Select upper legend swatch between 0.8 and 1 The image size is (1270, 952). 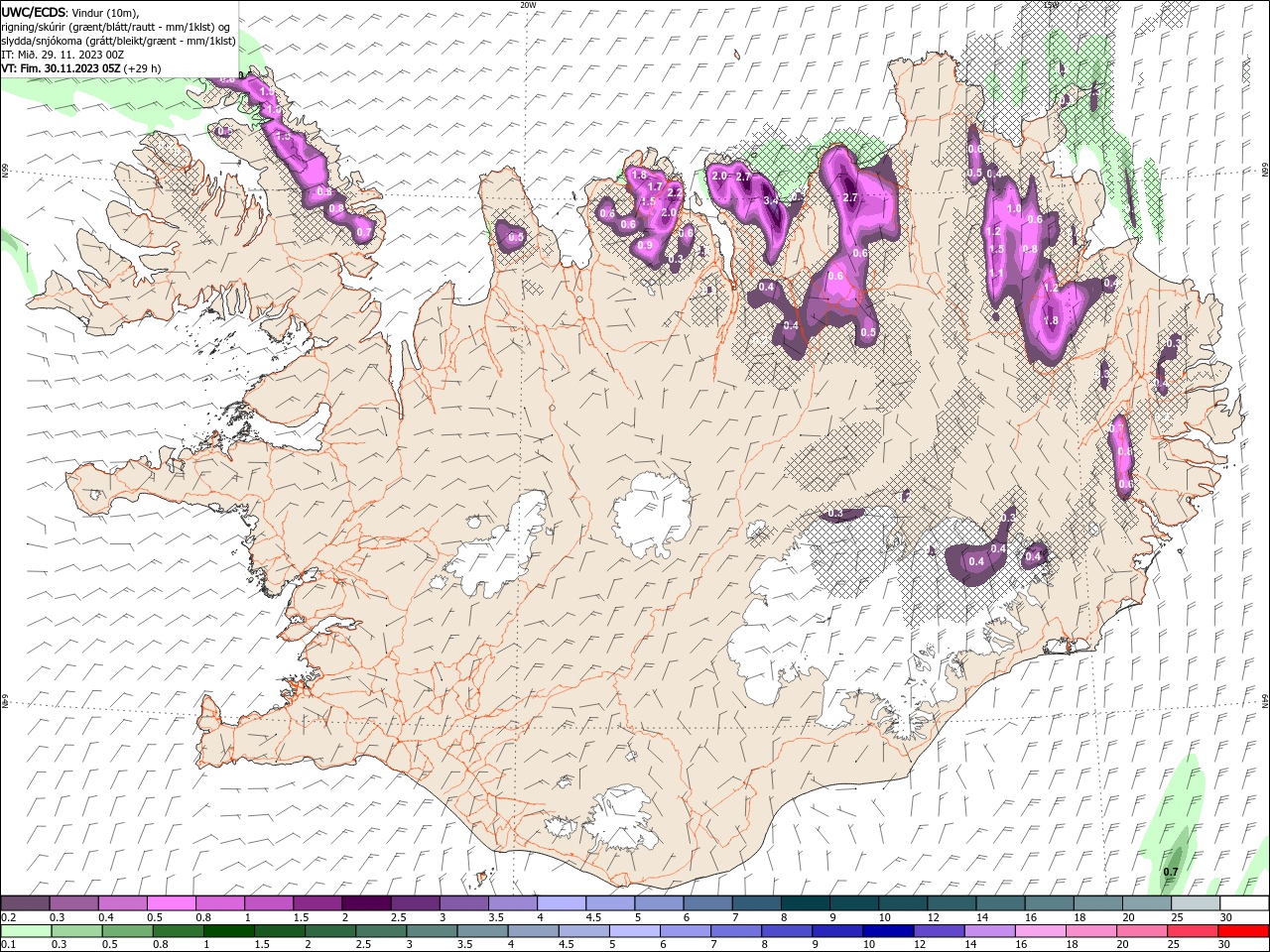(x=220, y=903)
